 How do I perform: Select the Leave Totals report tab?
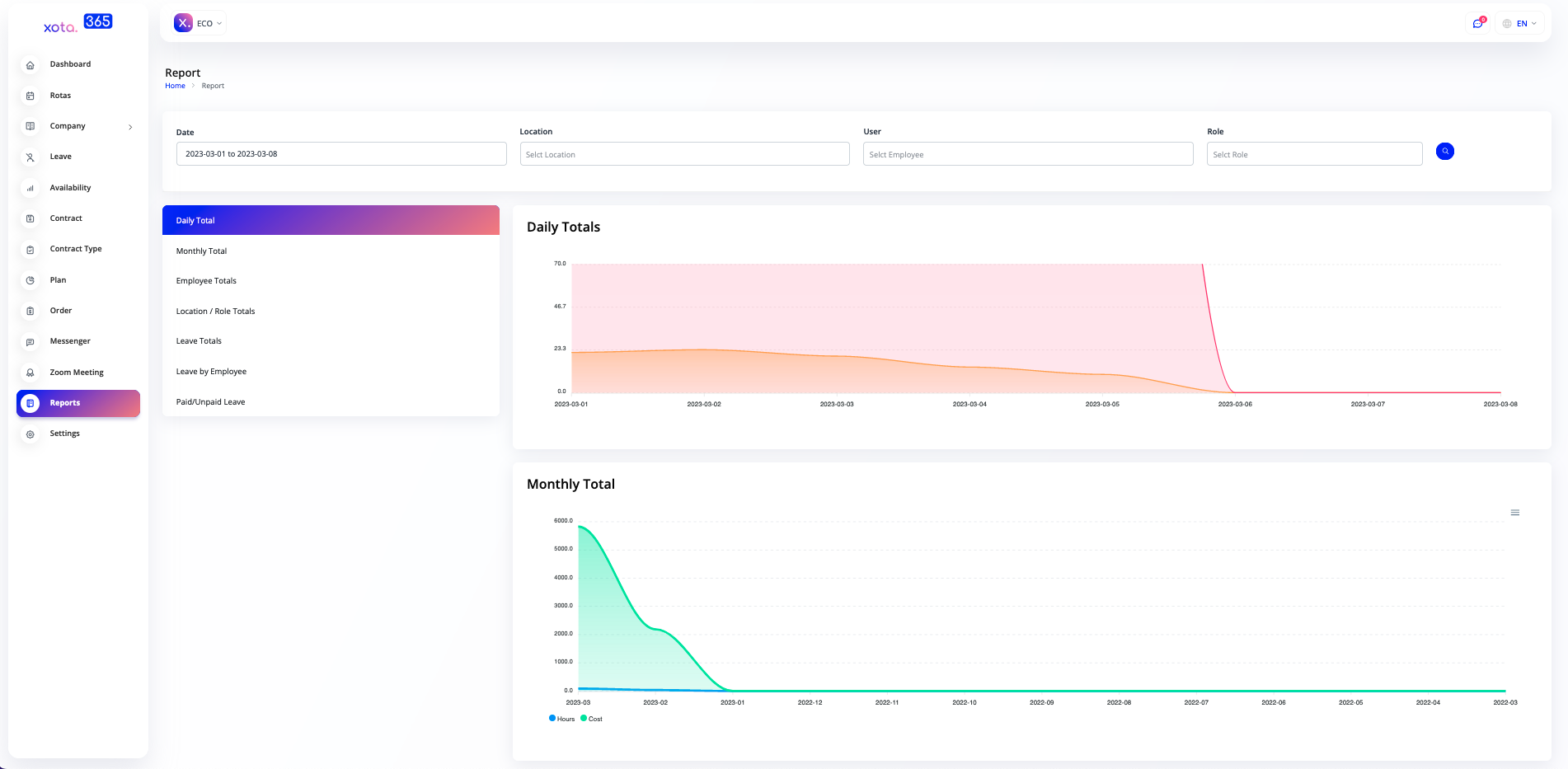[331, 341]
